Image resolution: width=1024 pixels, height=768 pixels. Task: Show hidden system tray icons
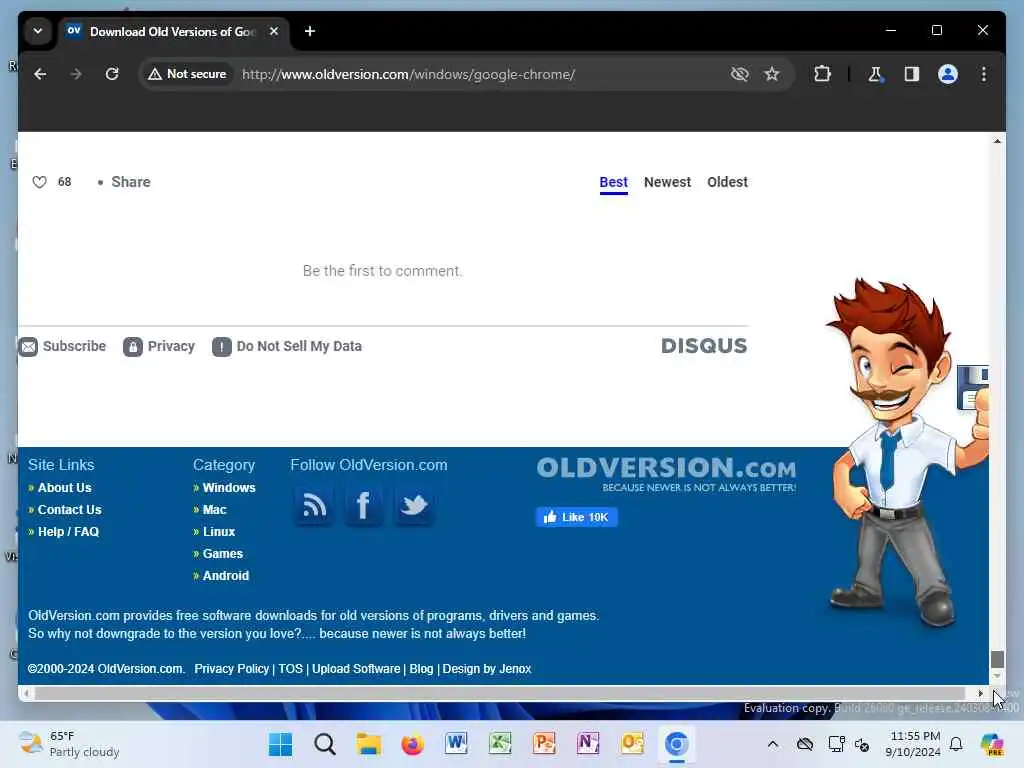click(x=773, y=744)
